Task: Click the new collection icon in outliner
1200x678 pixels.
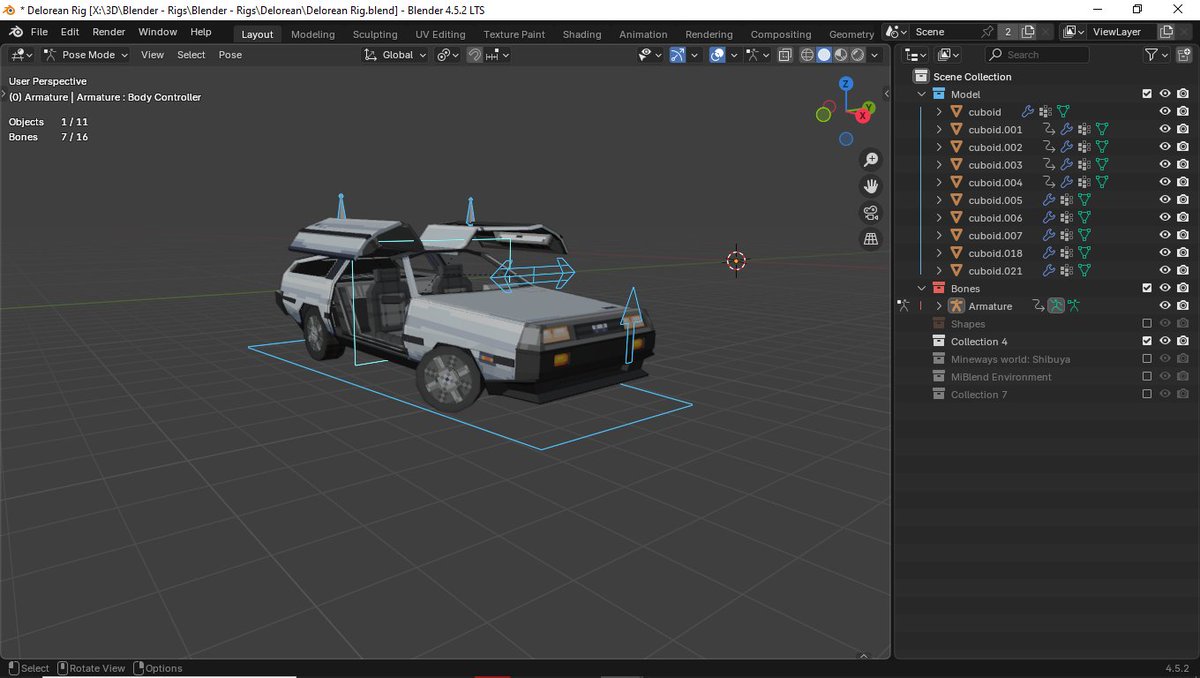Action: click(x=1183, y=55)
